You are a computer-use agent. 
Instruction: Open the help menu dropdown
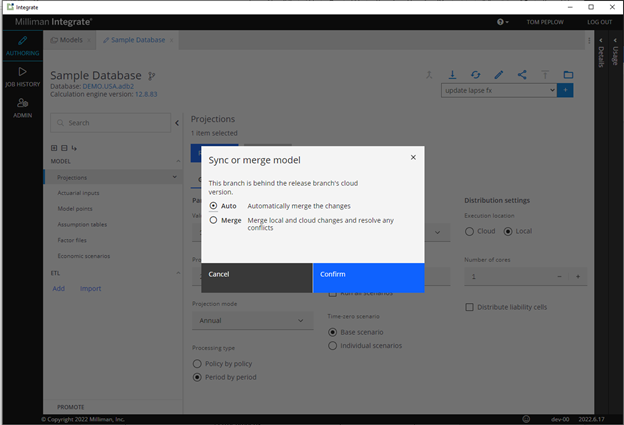point(502,21)
